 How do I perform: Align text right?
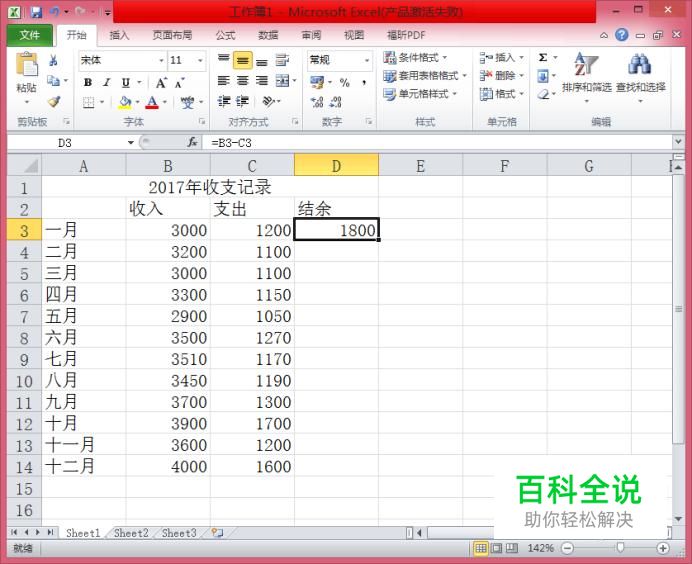[x=262, y=81]
